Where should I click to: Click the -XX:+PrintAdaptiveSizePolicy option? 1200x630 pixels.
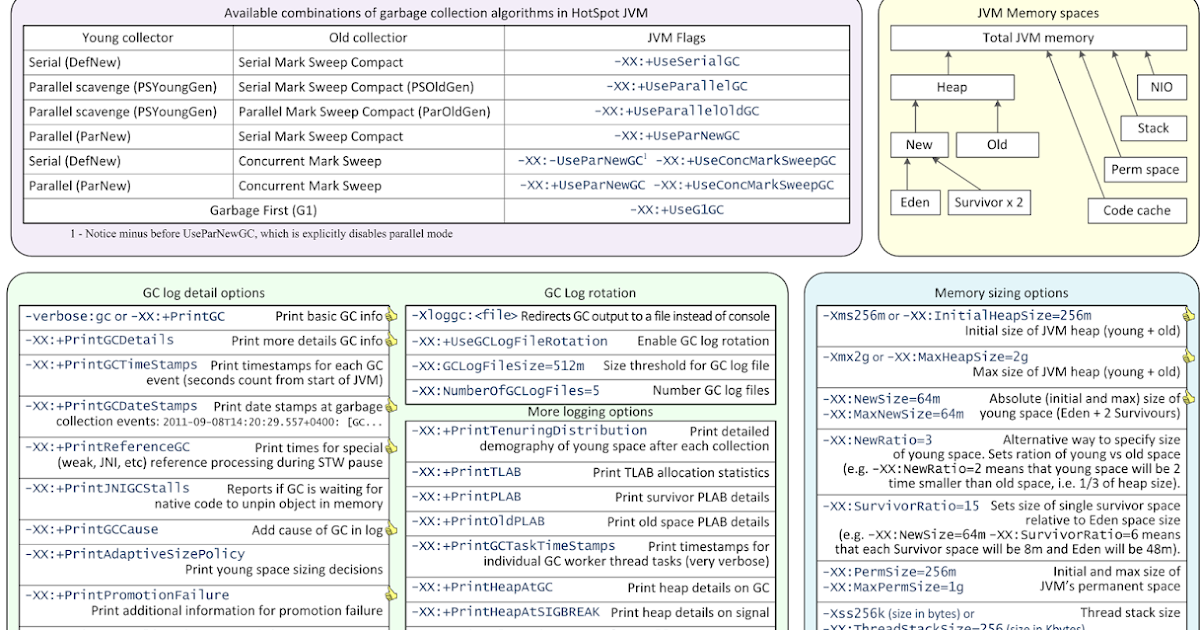pyautogui.click(x=134, y=553)
